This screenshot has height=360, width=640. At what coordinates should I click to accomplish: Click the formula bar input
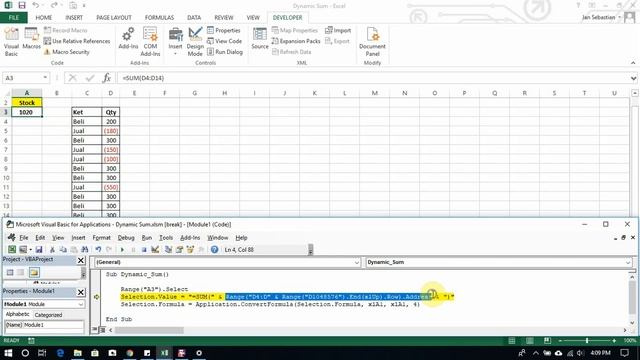coord(373,78)
